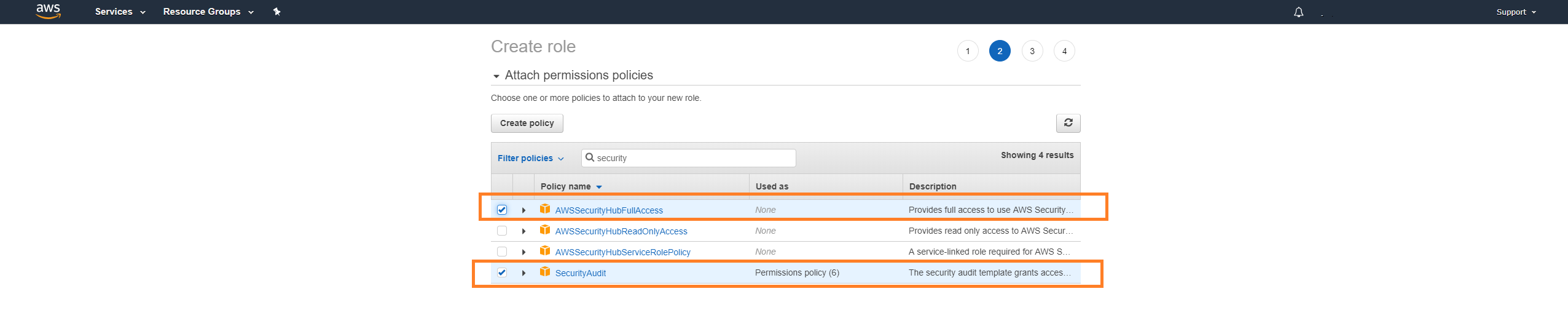Jump to step 4 indicator

pyautogui.click(x=1064, y=51)
